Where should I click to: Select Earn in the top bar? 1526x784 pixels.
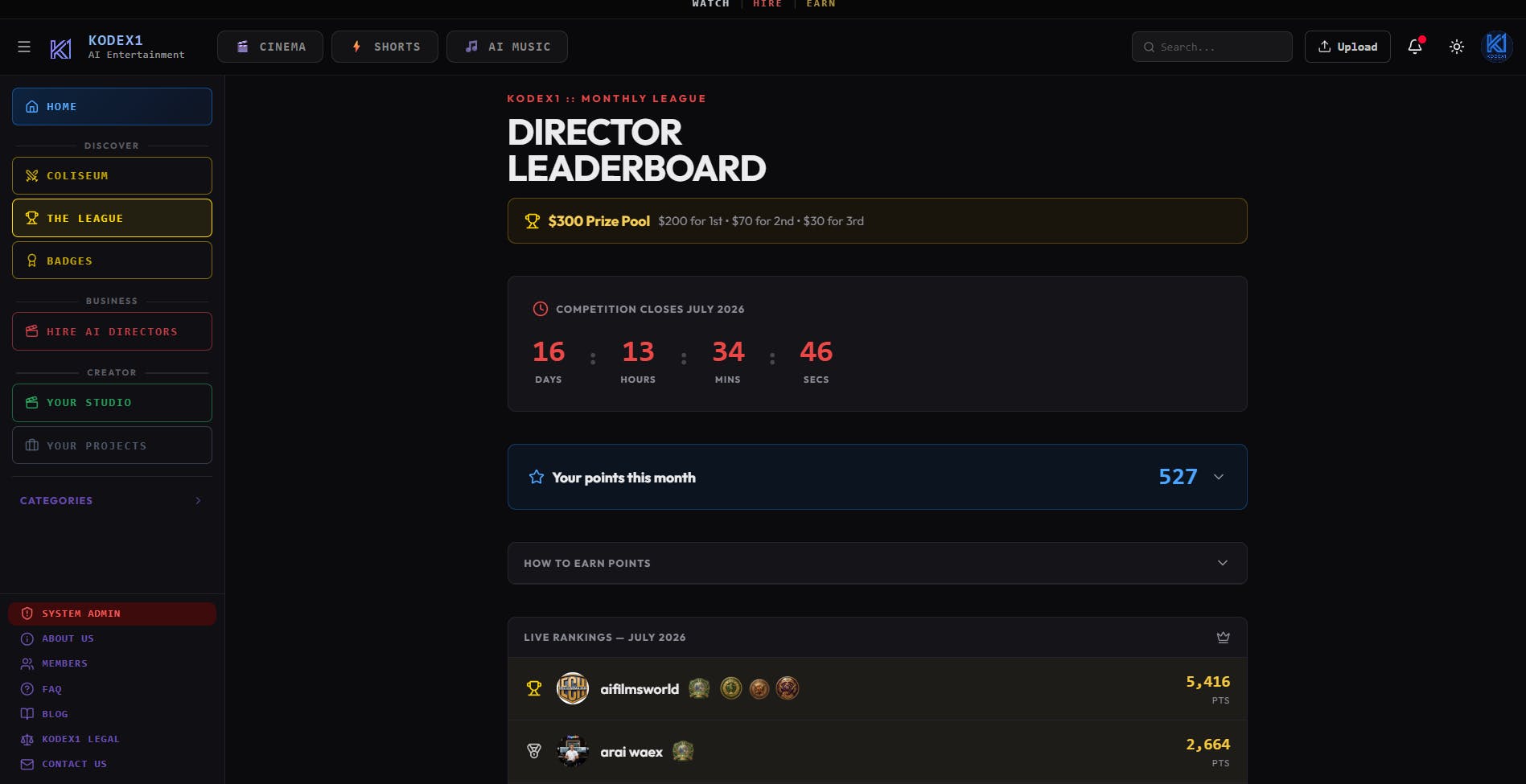[x=821, y=4]
